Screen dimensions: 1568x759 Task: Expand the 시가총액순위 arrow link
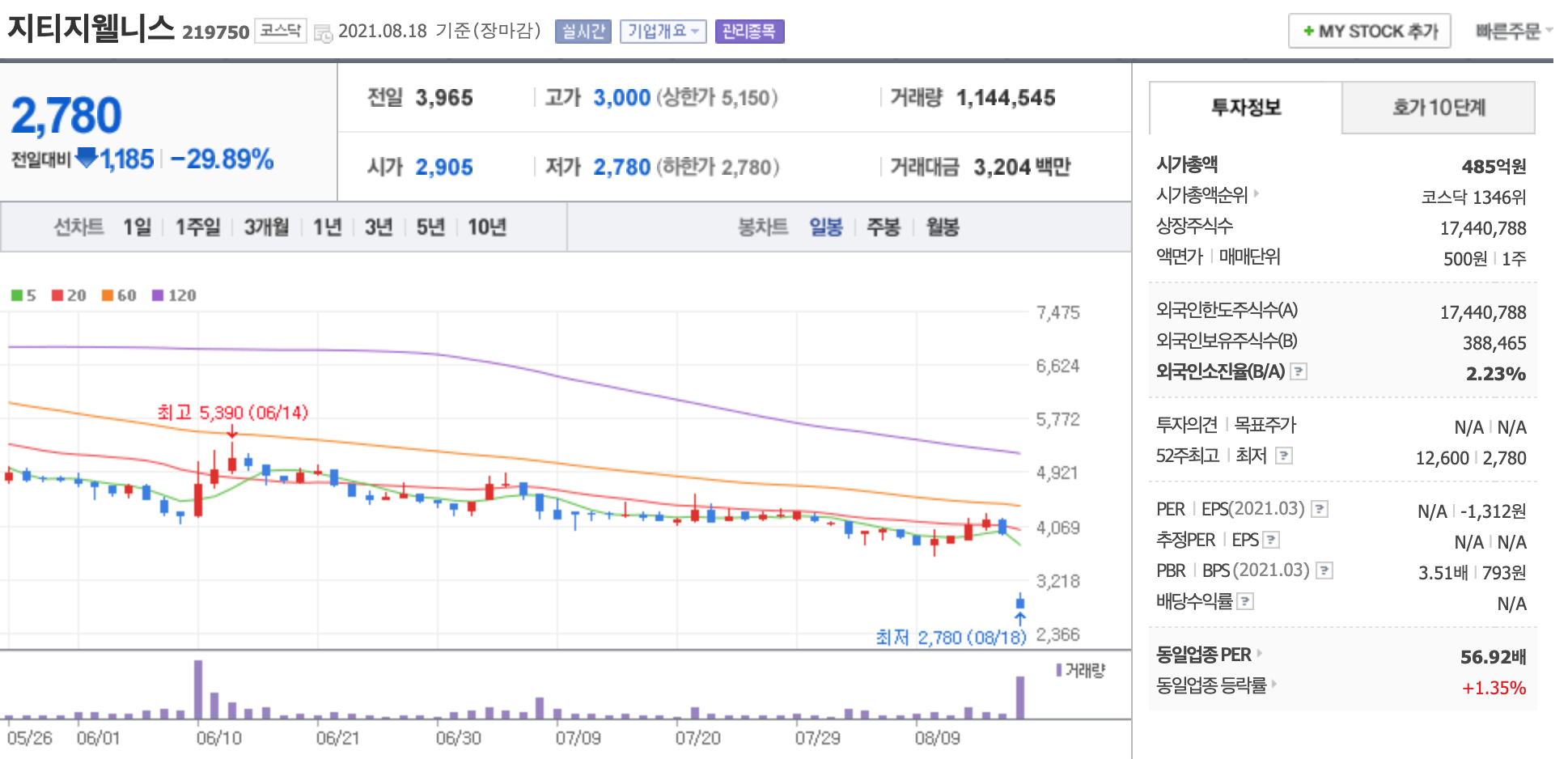[x=1257, y=193]
